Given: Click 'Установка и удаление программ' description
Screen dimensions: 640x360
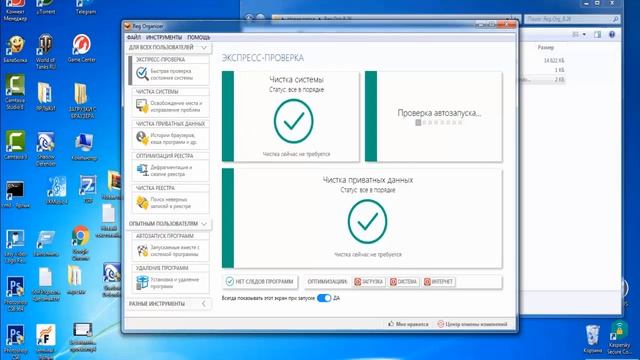Looking at the screenshot, I should click(175, 283).
